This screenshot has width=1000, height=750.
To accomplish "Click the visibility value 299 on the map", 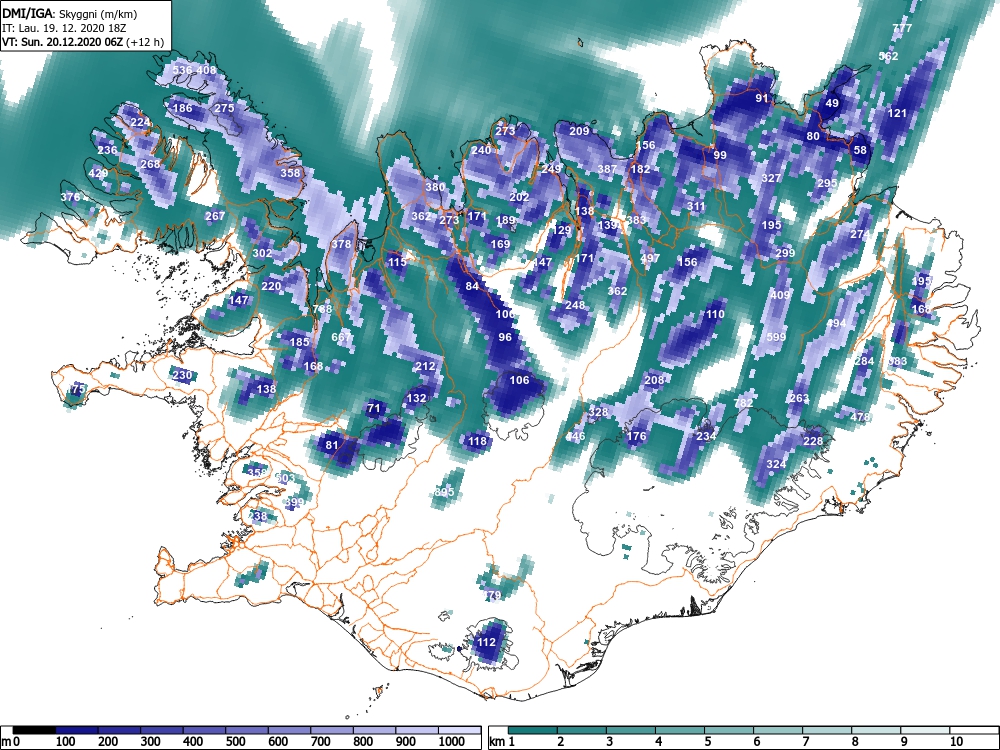I will 785,253.
